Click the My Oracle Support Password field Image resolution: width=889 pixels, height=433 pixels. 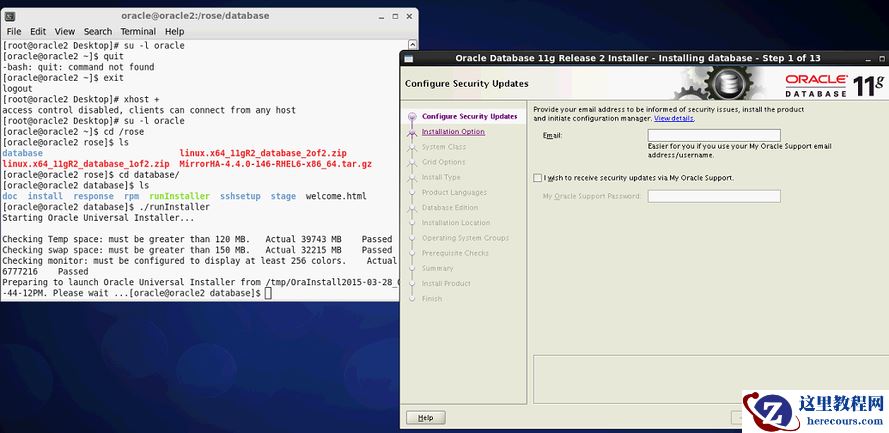coord(713,196)
